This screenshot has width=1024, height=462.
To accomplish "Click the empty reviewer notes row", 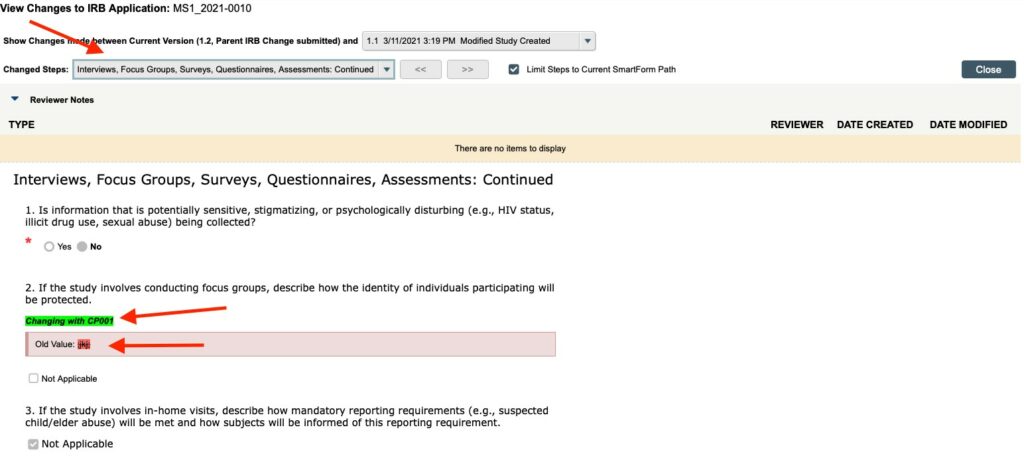I will click(510, 149).
